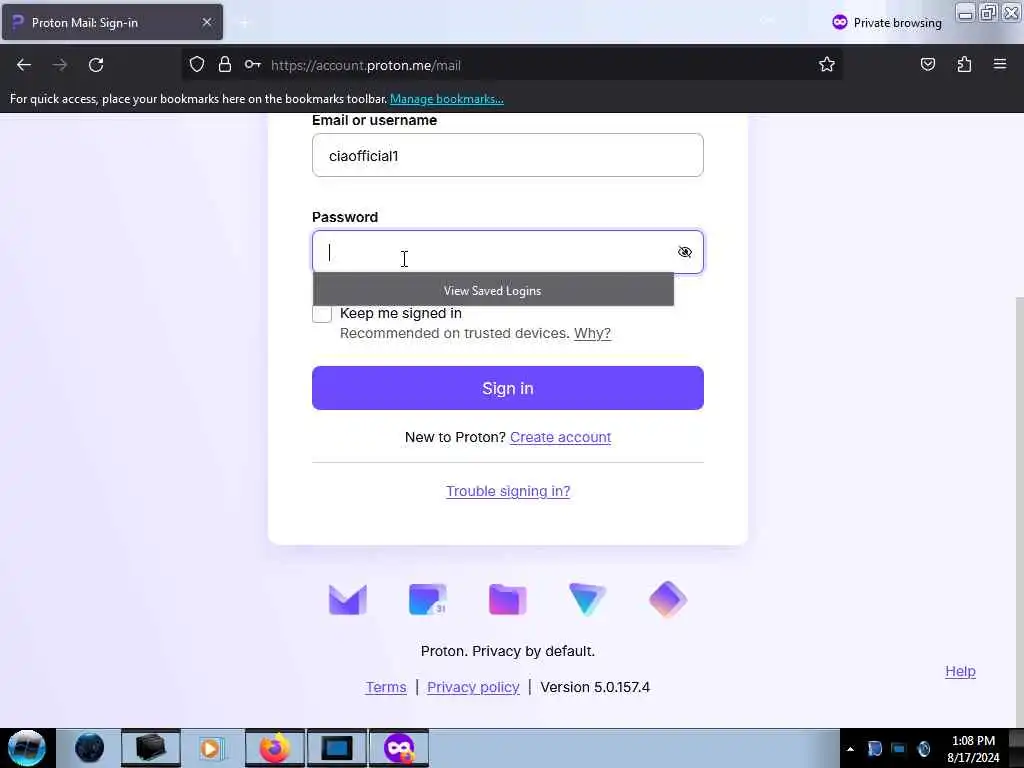Save page to Pocket icon

927,65
